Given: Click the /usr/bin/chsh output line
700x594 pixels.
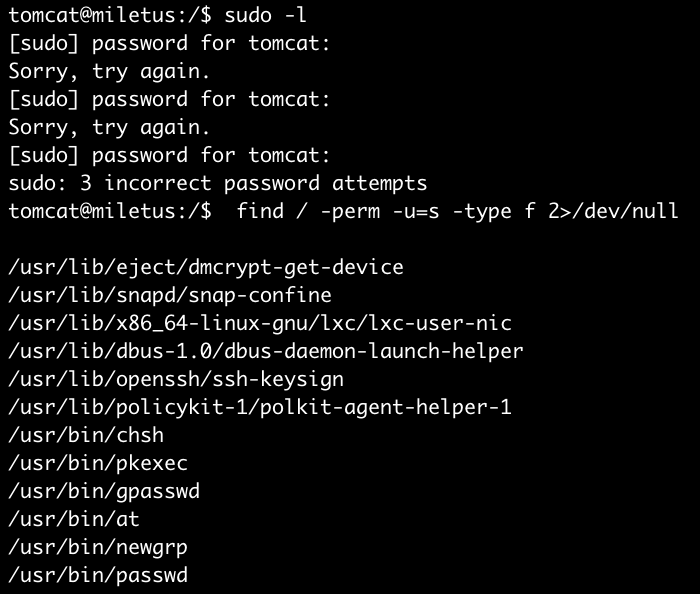Looking at the screenshot, I should [x=85, y=435].
